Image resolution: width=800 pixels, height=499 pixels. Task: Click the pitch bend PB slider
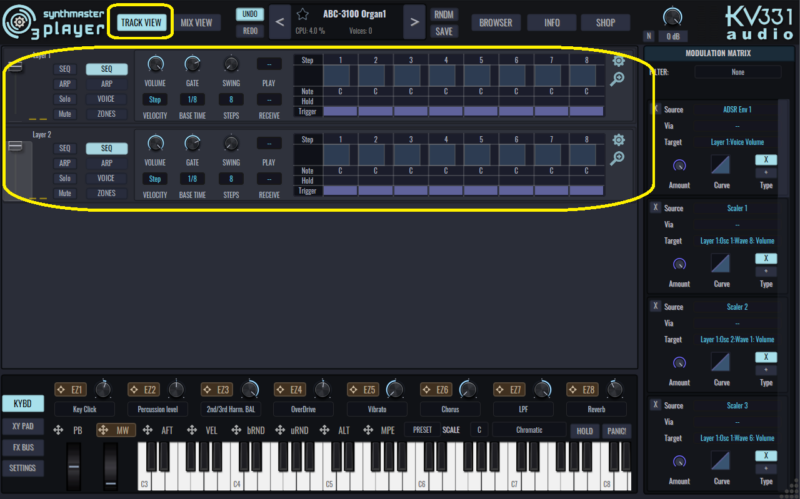73,465
